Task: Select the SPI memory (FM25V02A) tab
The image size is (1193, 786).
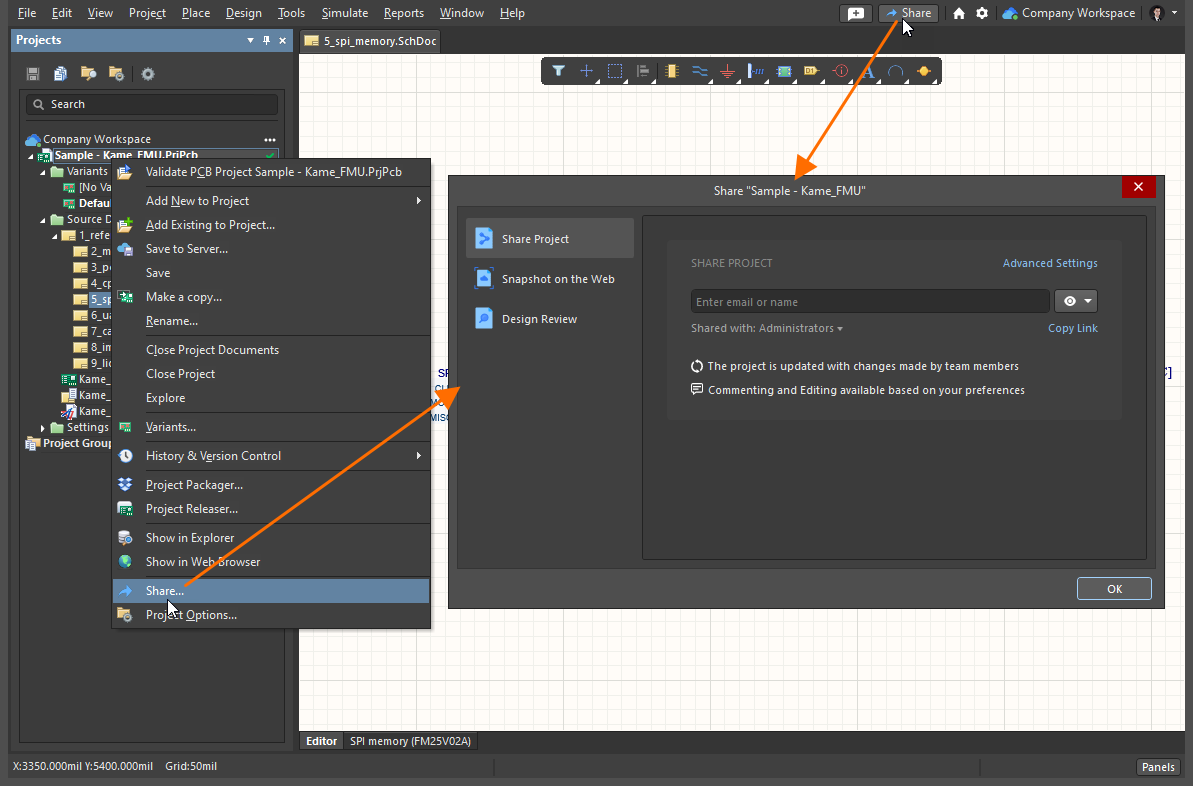Action: point(410,741)
